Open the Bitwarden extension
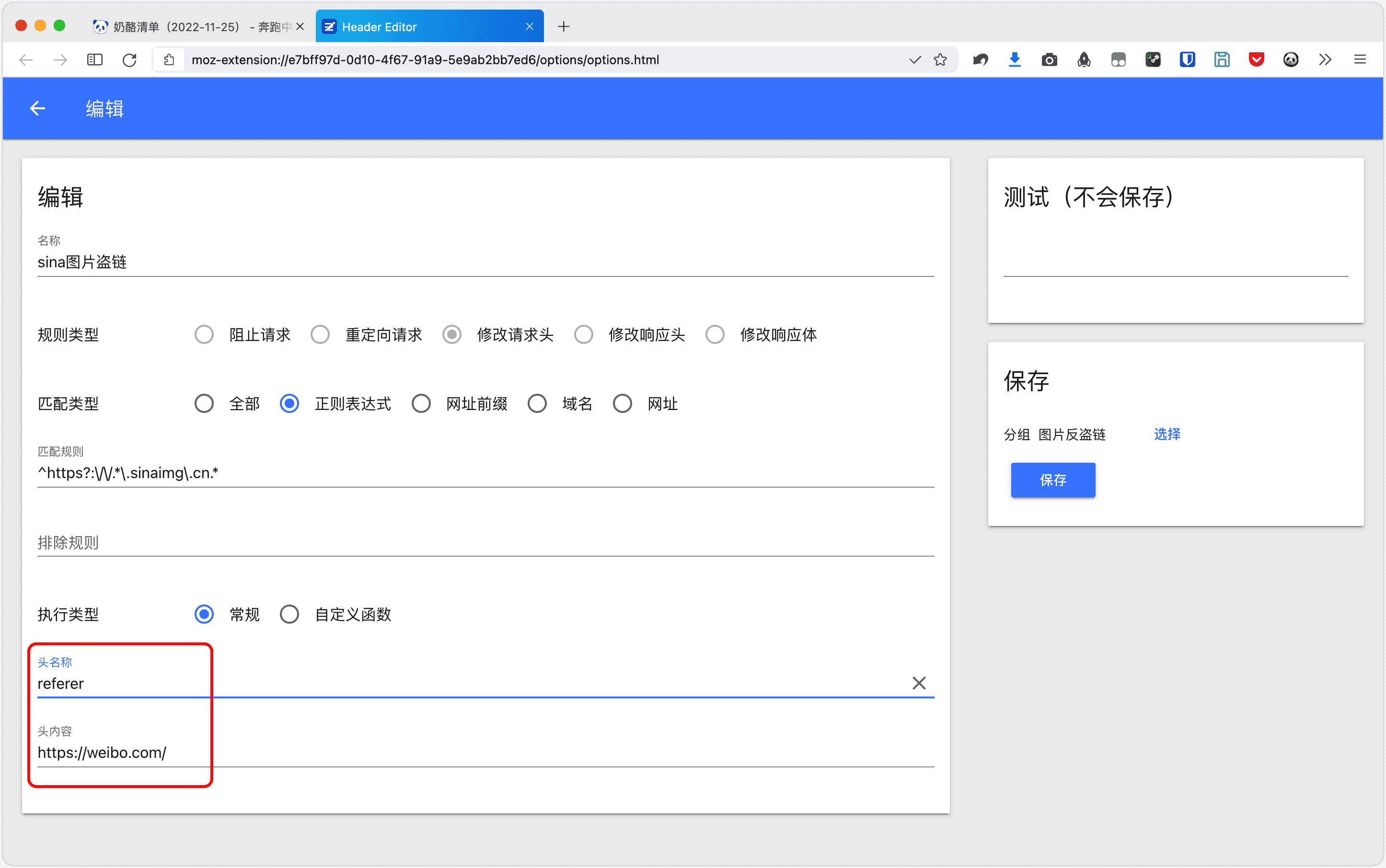 (x=1187, y=60)
